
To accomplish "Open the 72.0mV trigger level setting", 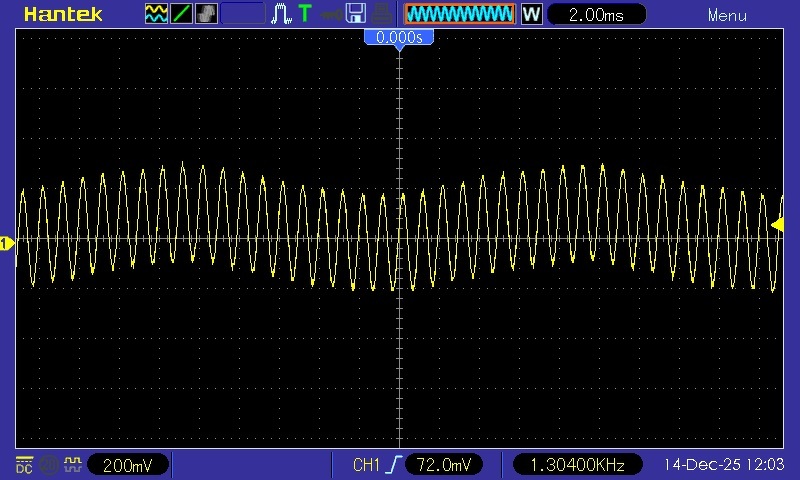I will coord(443,465).
